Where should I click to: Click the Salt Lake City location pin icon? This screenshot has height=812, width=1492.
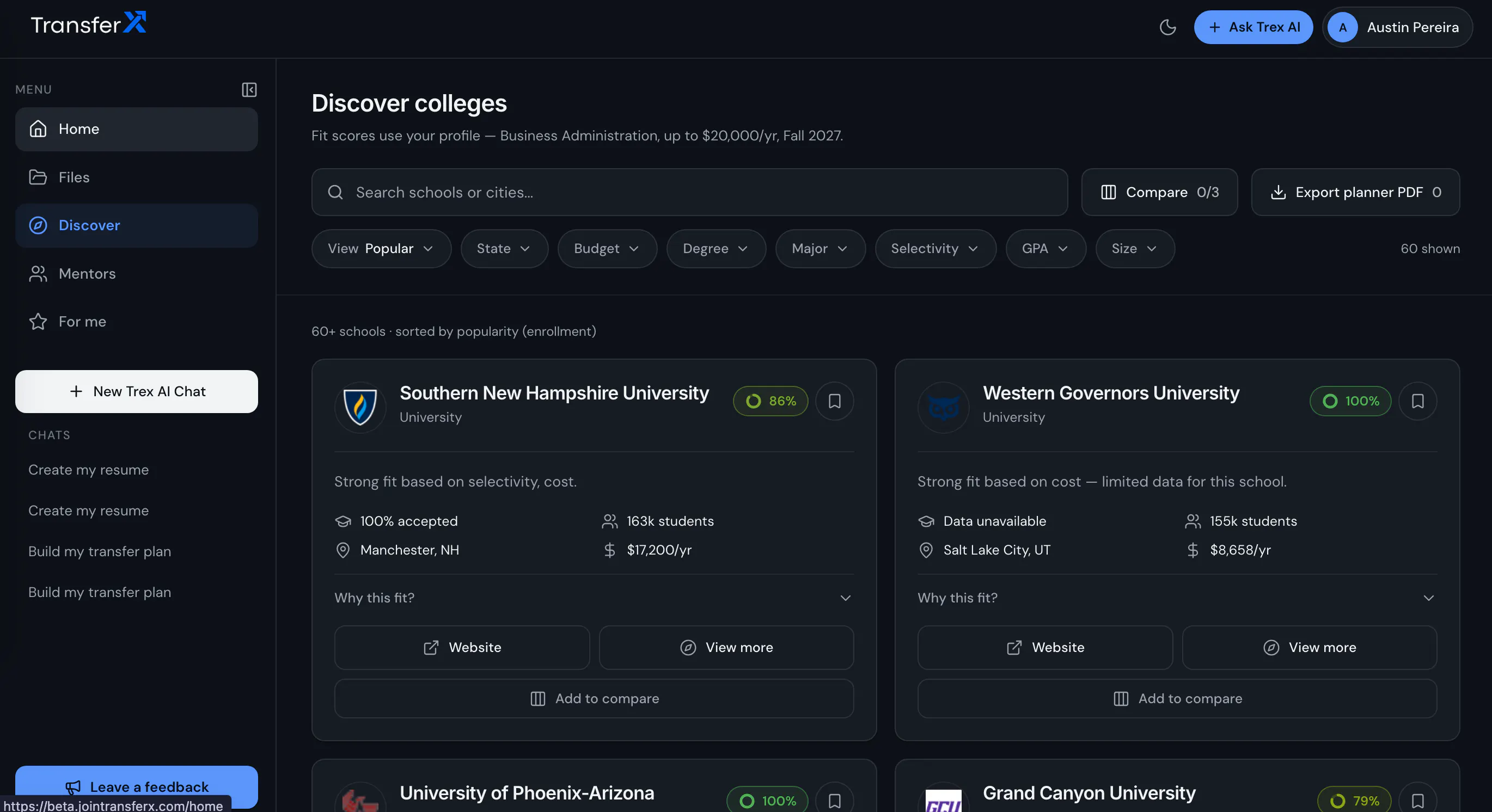click(926, 550)
